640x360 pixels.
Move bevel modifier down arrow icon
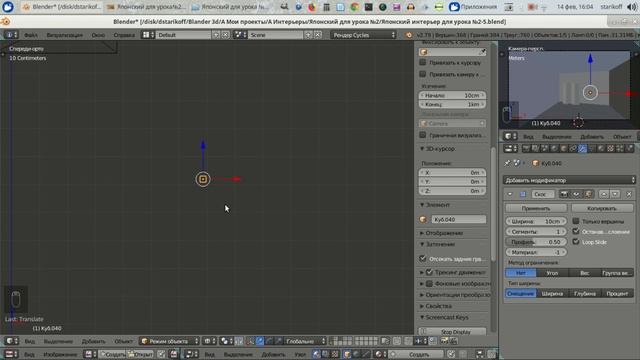(615, 194)
